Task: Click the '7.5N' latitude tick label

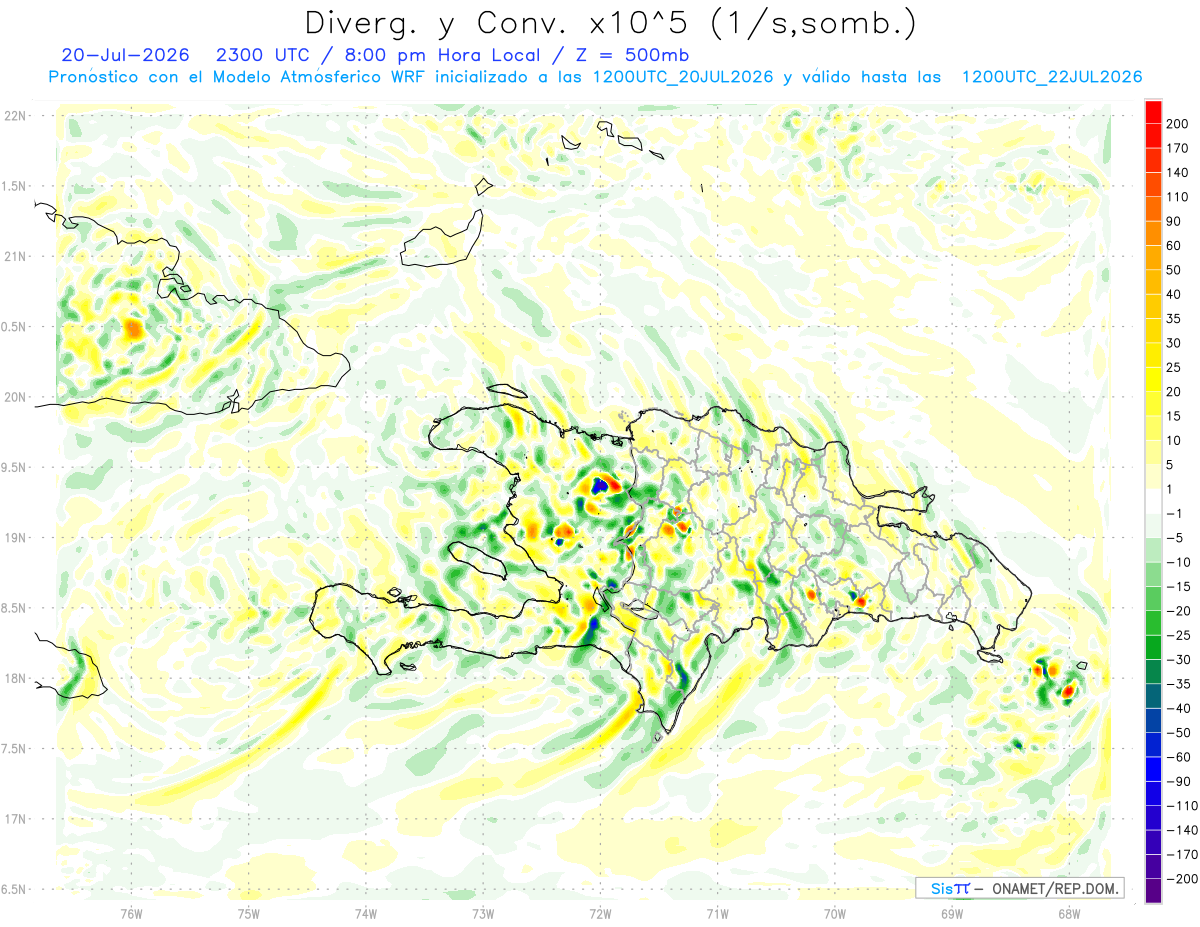Action: 14,749
